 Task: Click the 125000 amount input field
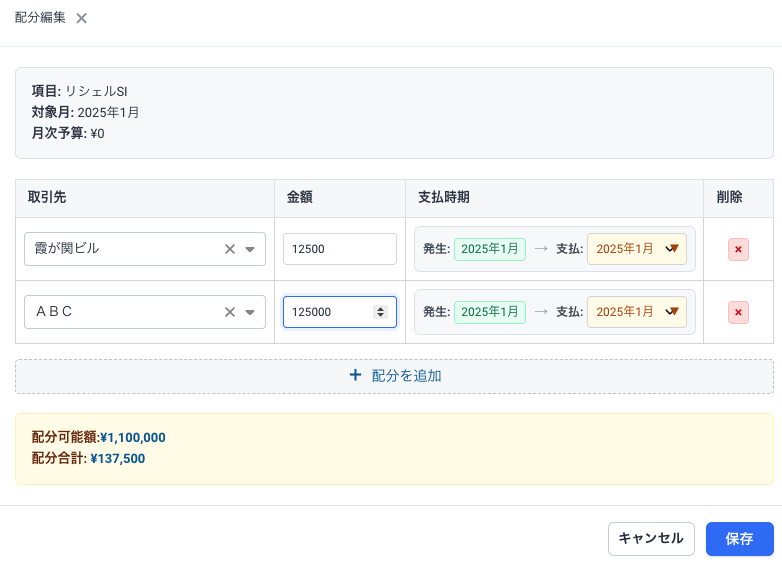328,312
